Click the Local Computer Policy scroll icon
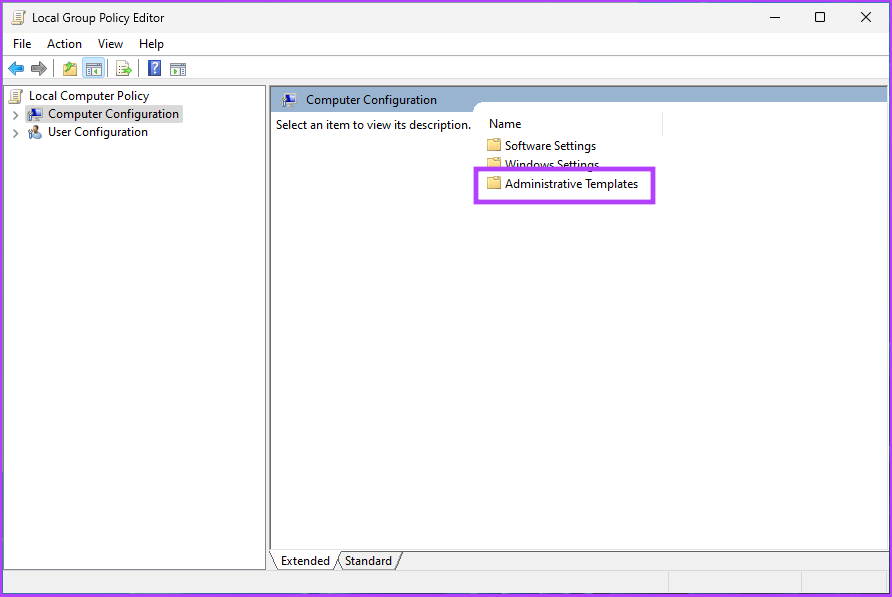The image size is (892, 597). click(16, 96)
